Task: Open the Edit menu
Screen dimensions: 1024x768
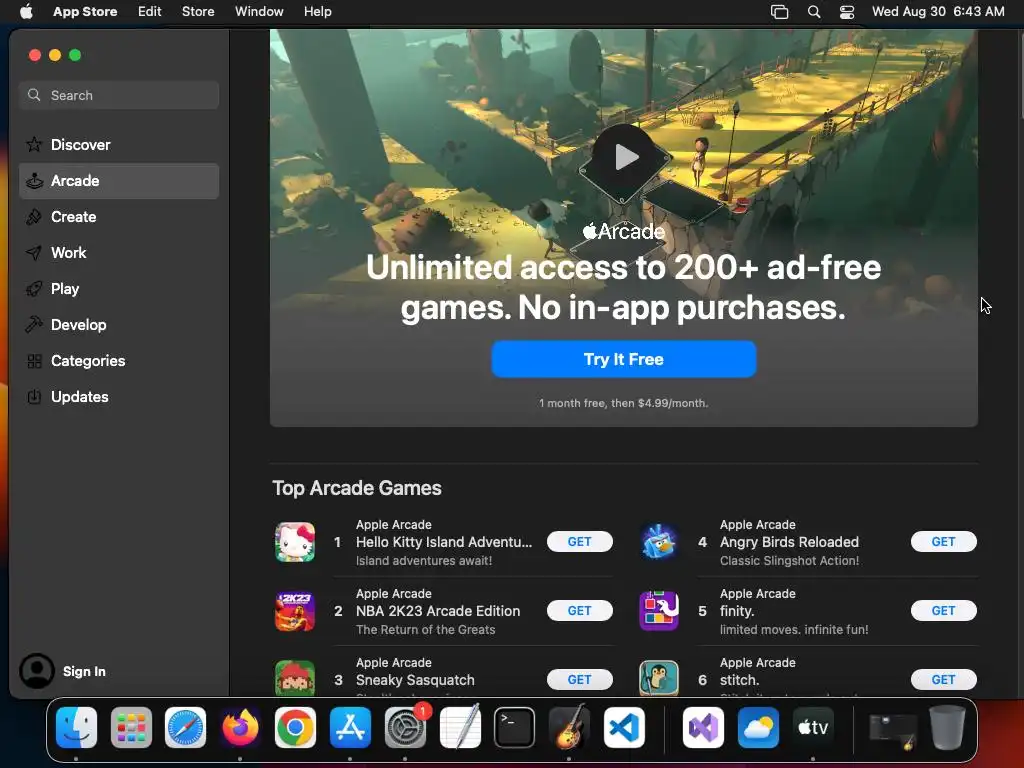Action: click(x=150, y=12)
